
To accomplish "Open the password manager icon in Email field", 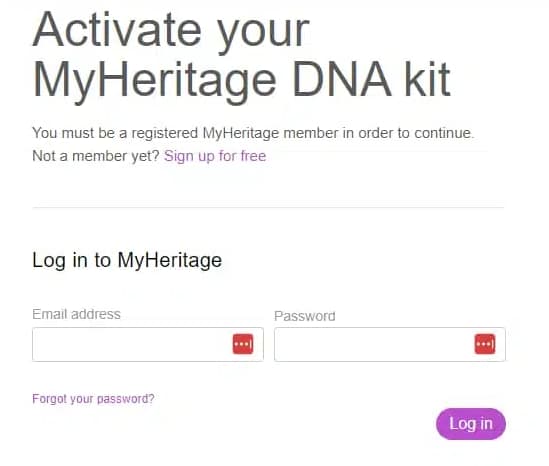I will (x=243, y=344).
